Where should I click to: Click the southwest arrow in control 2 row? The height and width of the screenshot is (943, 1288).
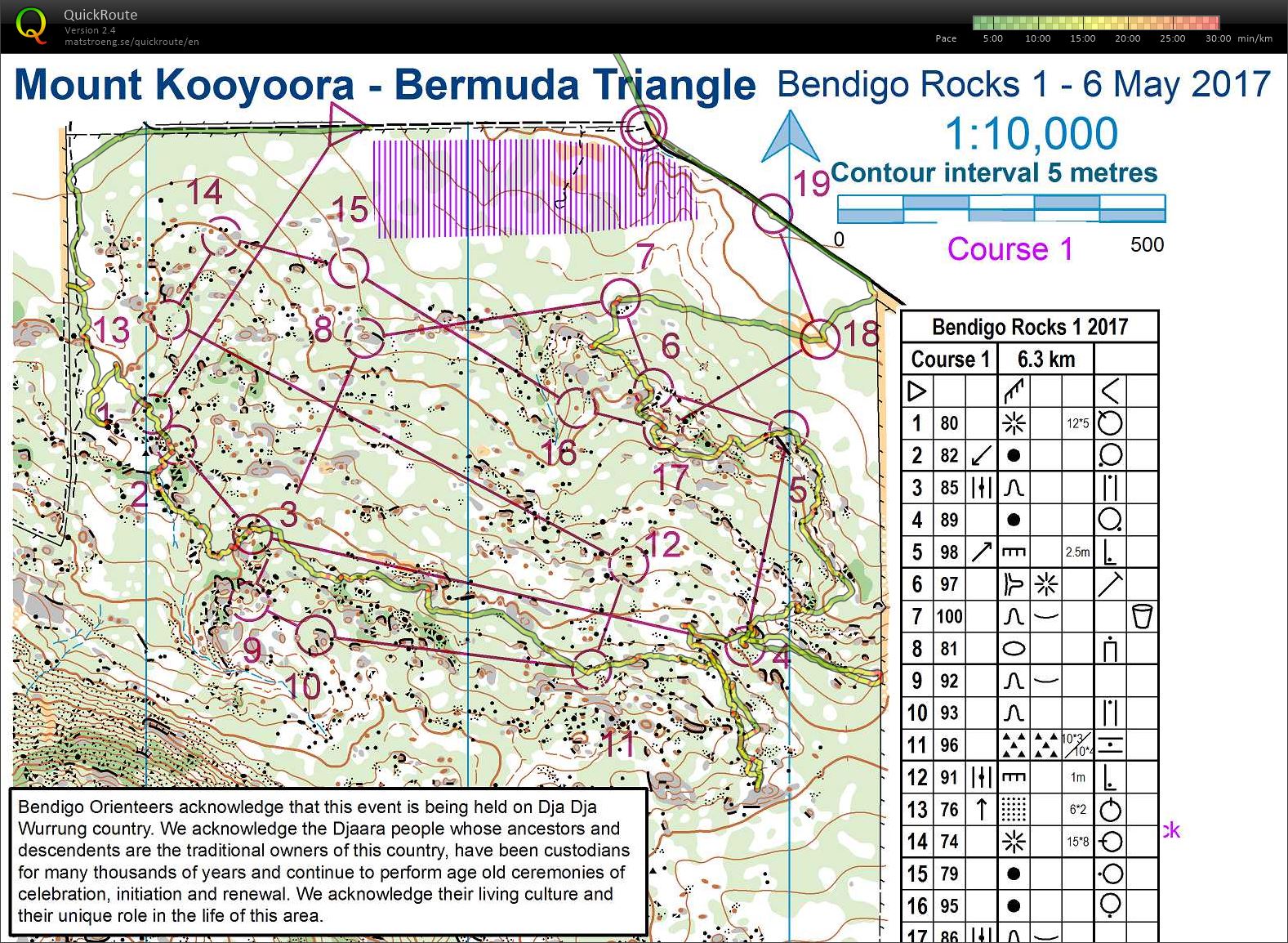coord(981,455)
